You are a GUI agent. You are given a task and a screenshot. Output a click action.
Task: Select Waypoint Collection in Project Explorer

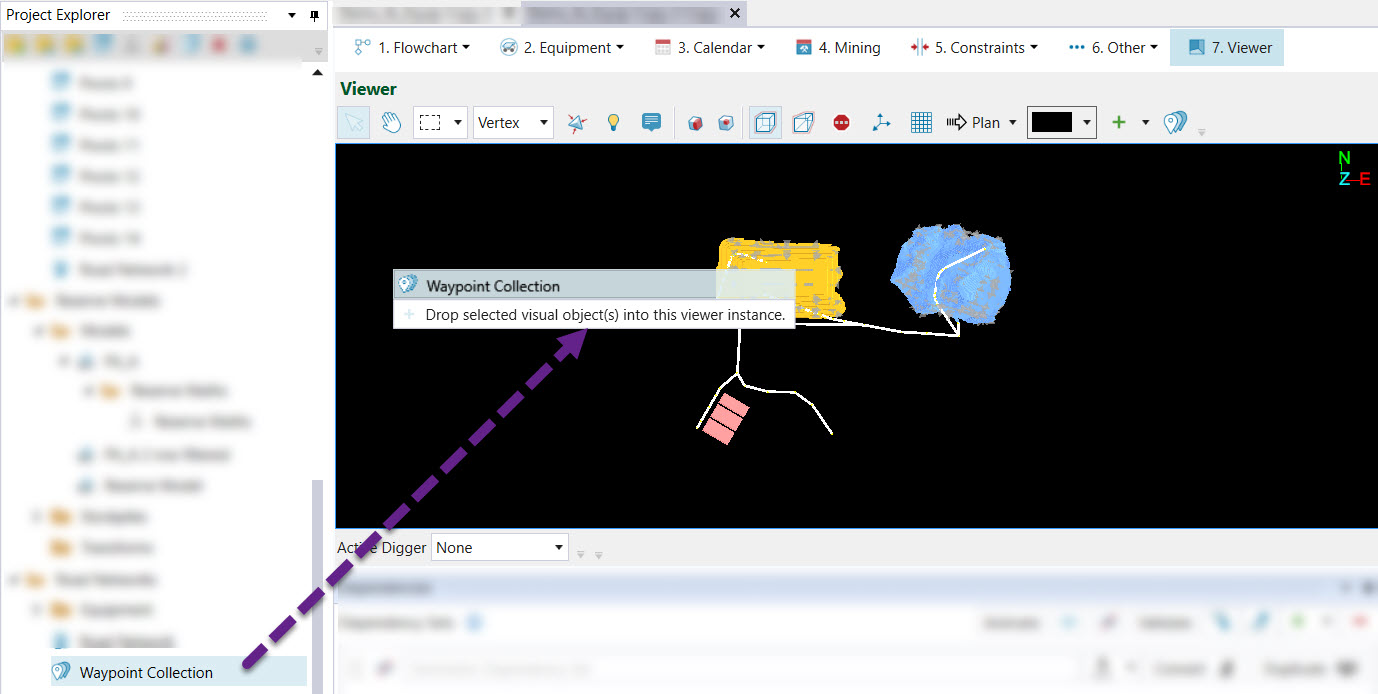point(146,672)
